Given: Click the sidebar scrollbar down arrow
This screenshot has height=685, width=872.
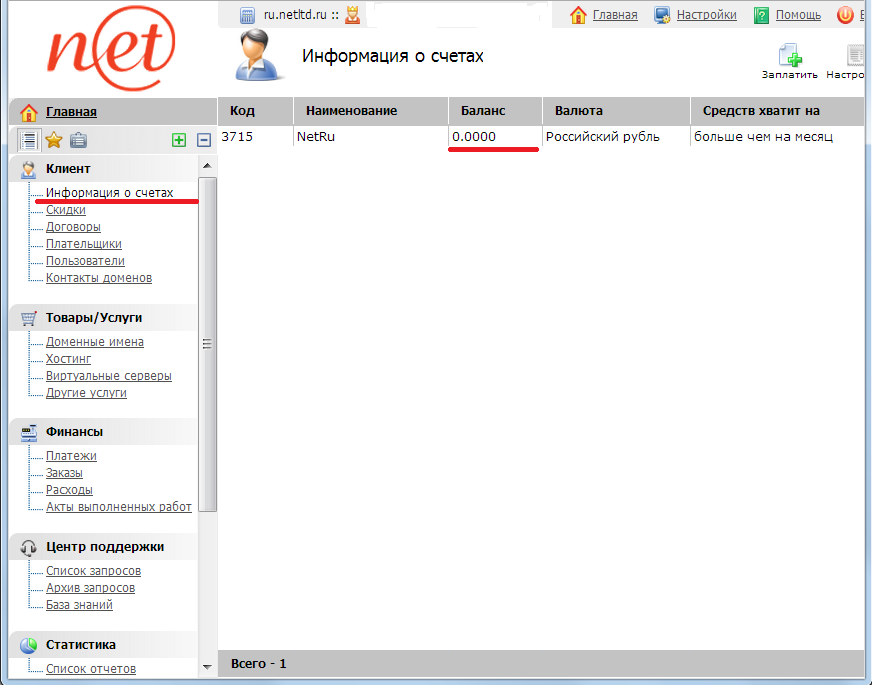Looking at the screenshot, I should pyautogui.click(x=207, y=666).
